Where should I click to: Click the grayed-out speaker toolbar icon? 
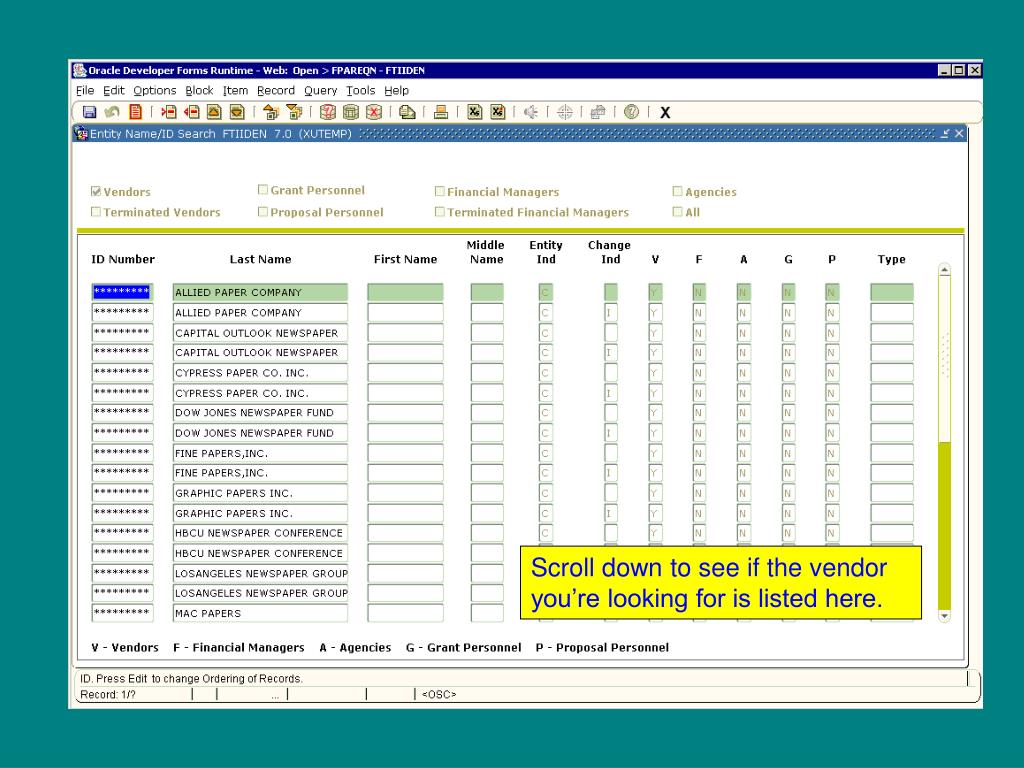coord(531,112)
